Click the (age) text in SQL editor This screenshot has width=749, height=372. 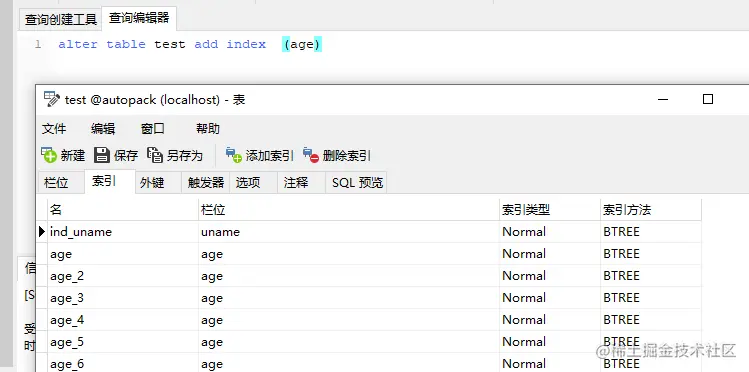[x=302, y=44]
